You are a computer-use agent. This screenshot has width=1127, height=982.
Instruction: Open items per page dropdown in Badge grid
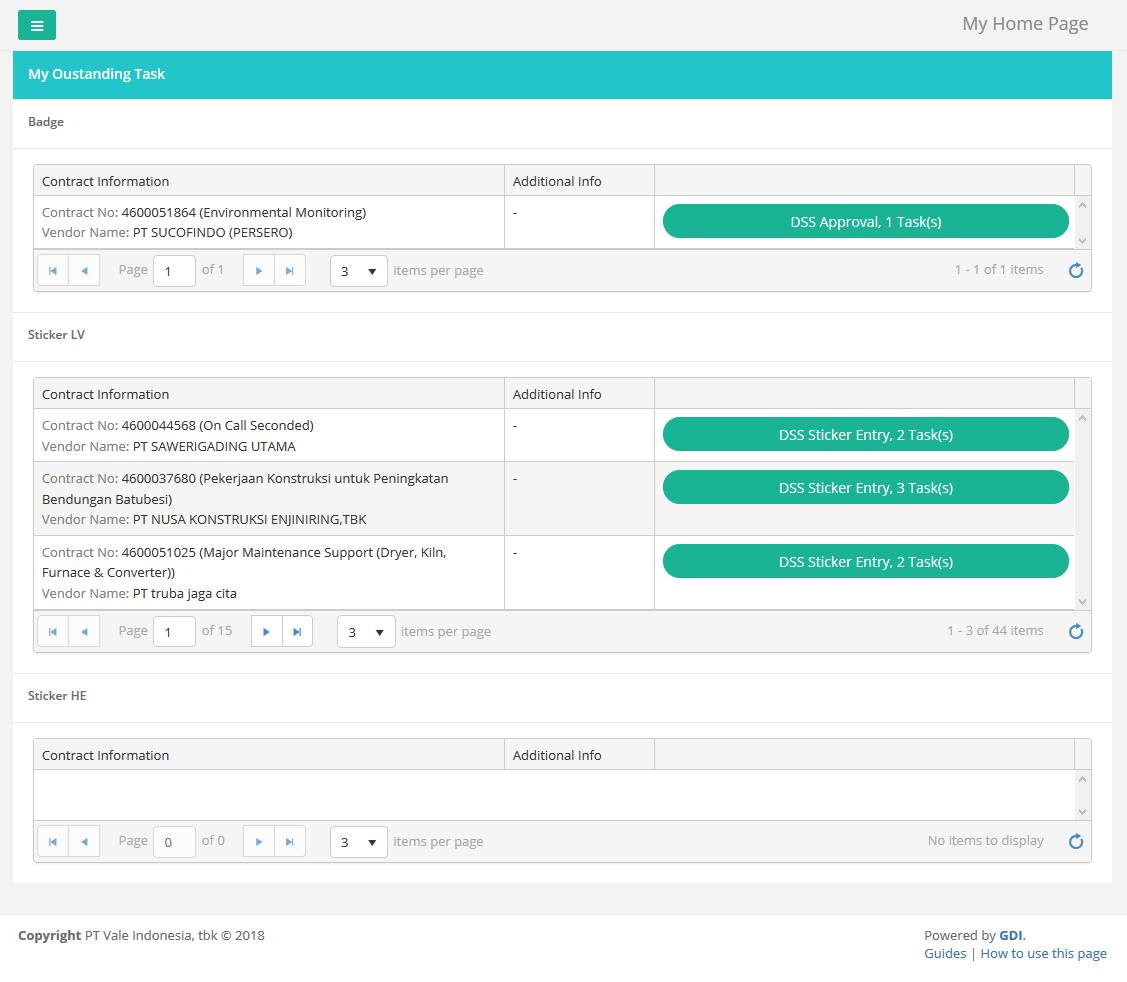coord(359,271)
